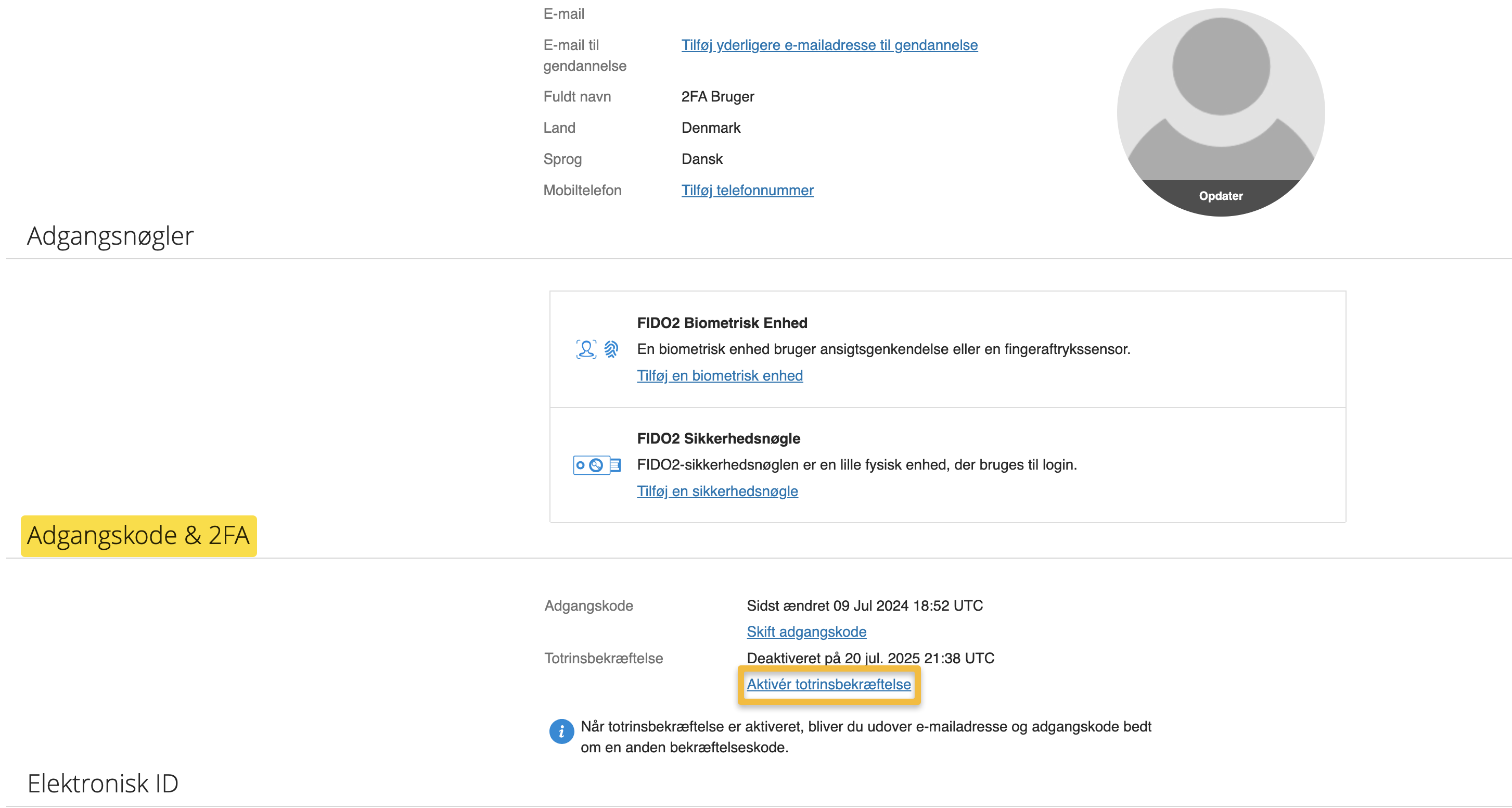Select the highlighted Adgangskode & 2FA heading

point(139,535)
